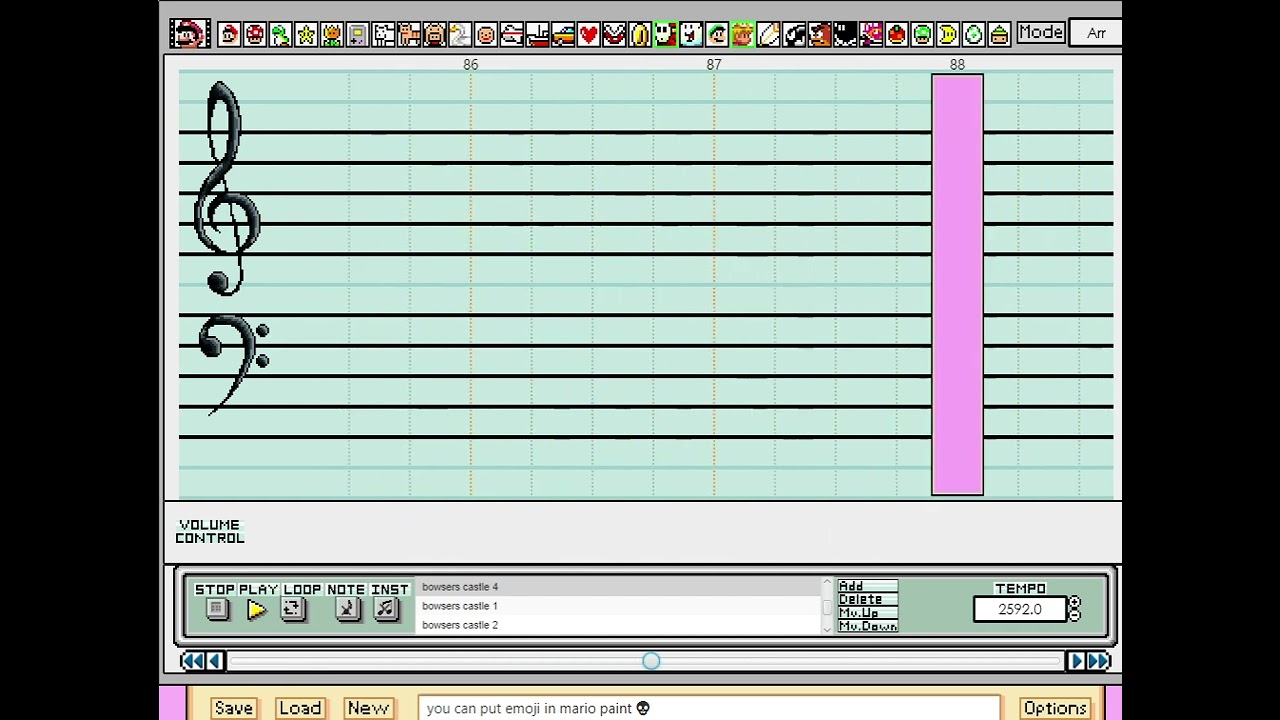Click the Save button
This screenshot has height=720, width=1280.
(x=234, y=708)
